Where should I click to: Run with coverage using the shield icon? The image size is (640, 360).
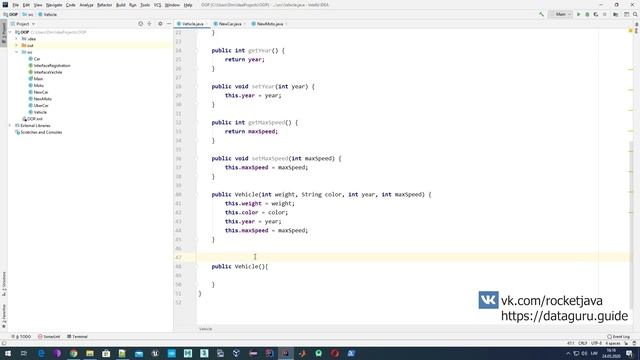pyautogui.click(x=596, y=14)
